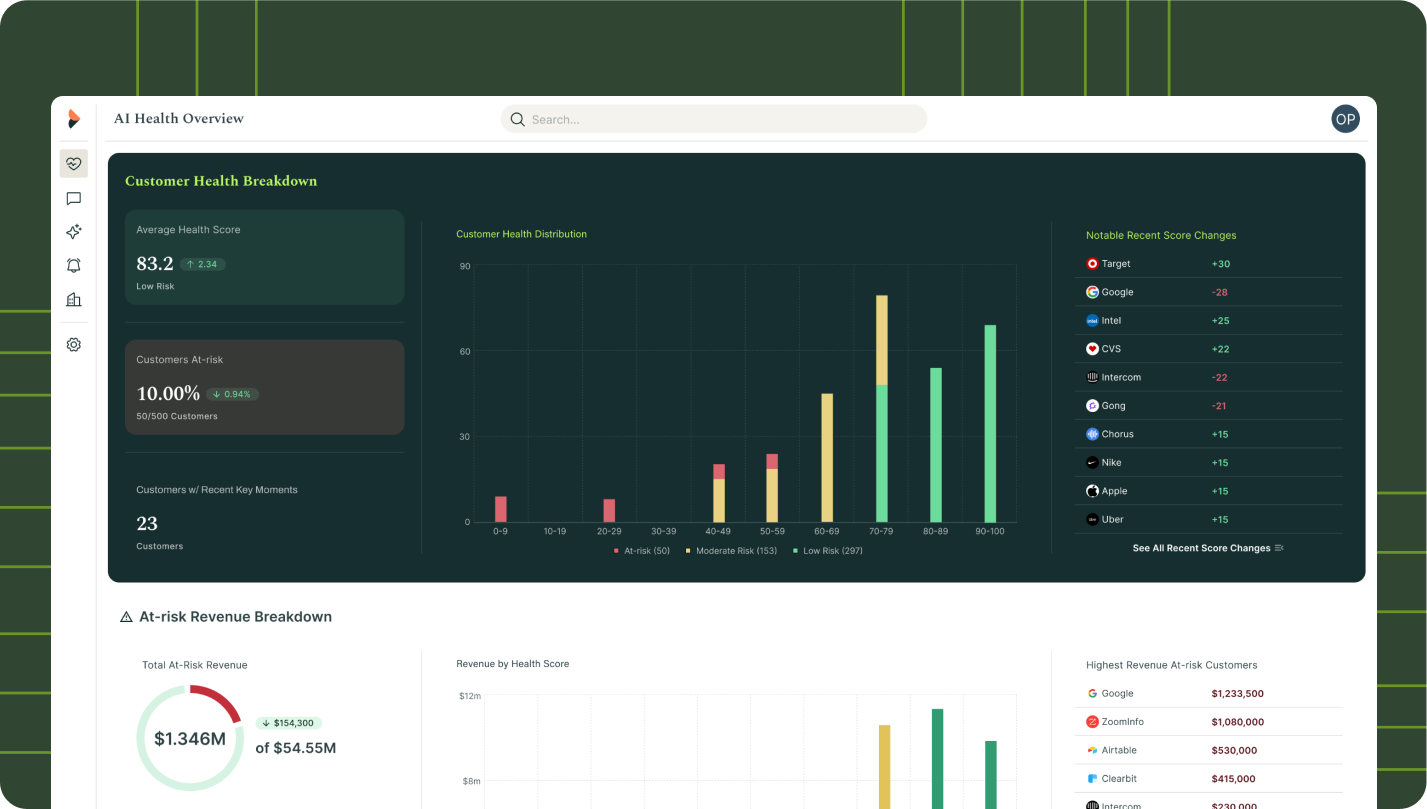Open the notifications bell sidebar icon
The width and height of the screenshot is (1427, 809).
(x=73, y=266)
